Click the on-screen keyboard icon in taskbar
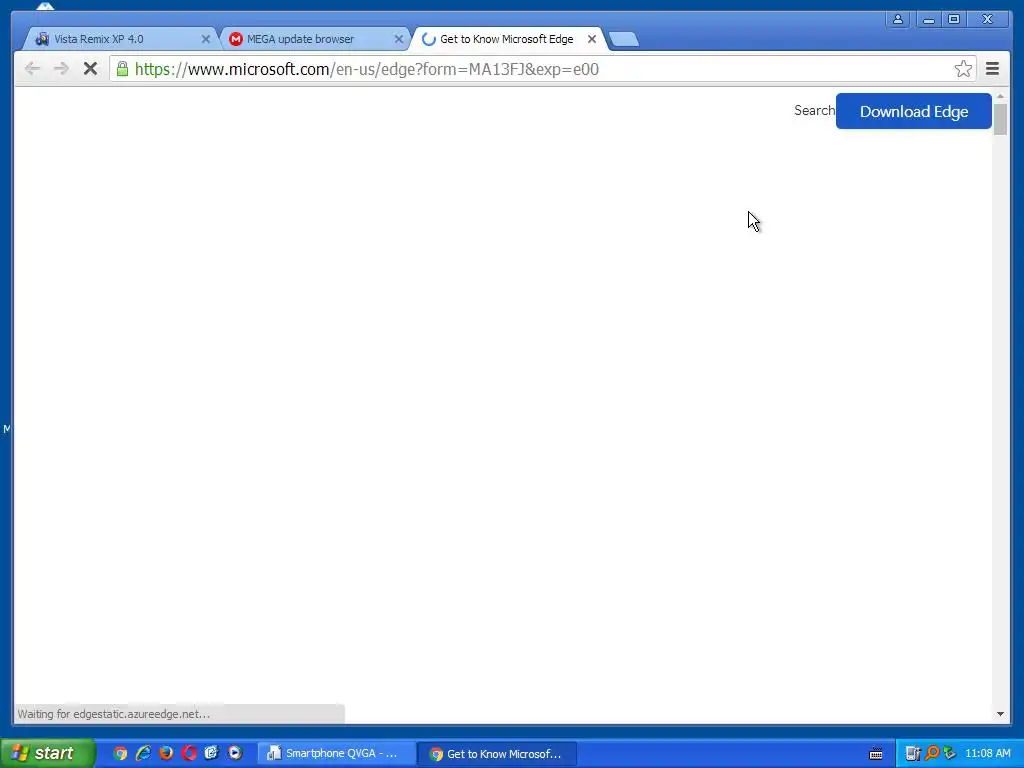 coord(876,754)
